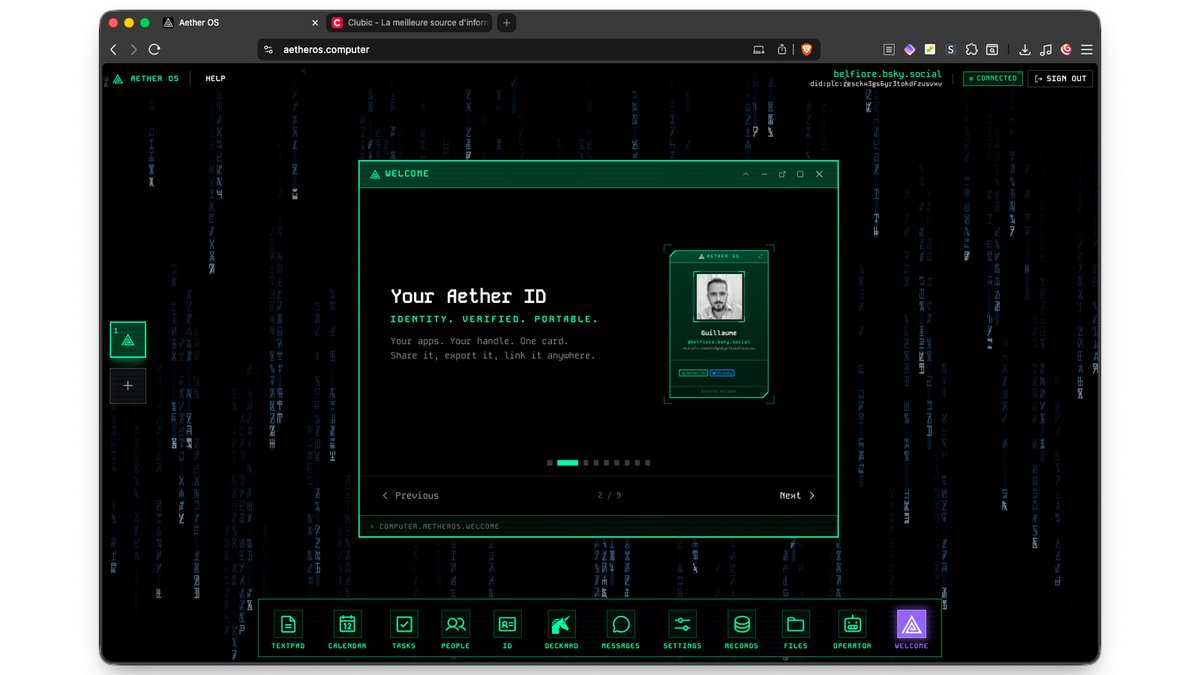Viewport: 1200px width, 675px height.
Task: Click the red swirl icon in browser toolbar
Action: (1066, 49)
